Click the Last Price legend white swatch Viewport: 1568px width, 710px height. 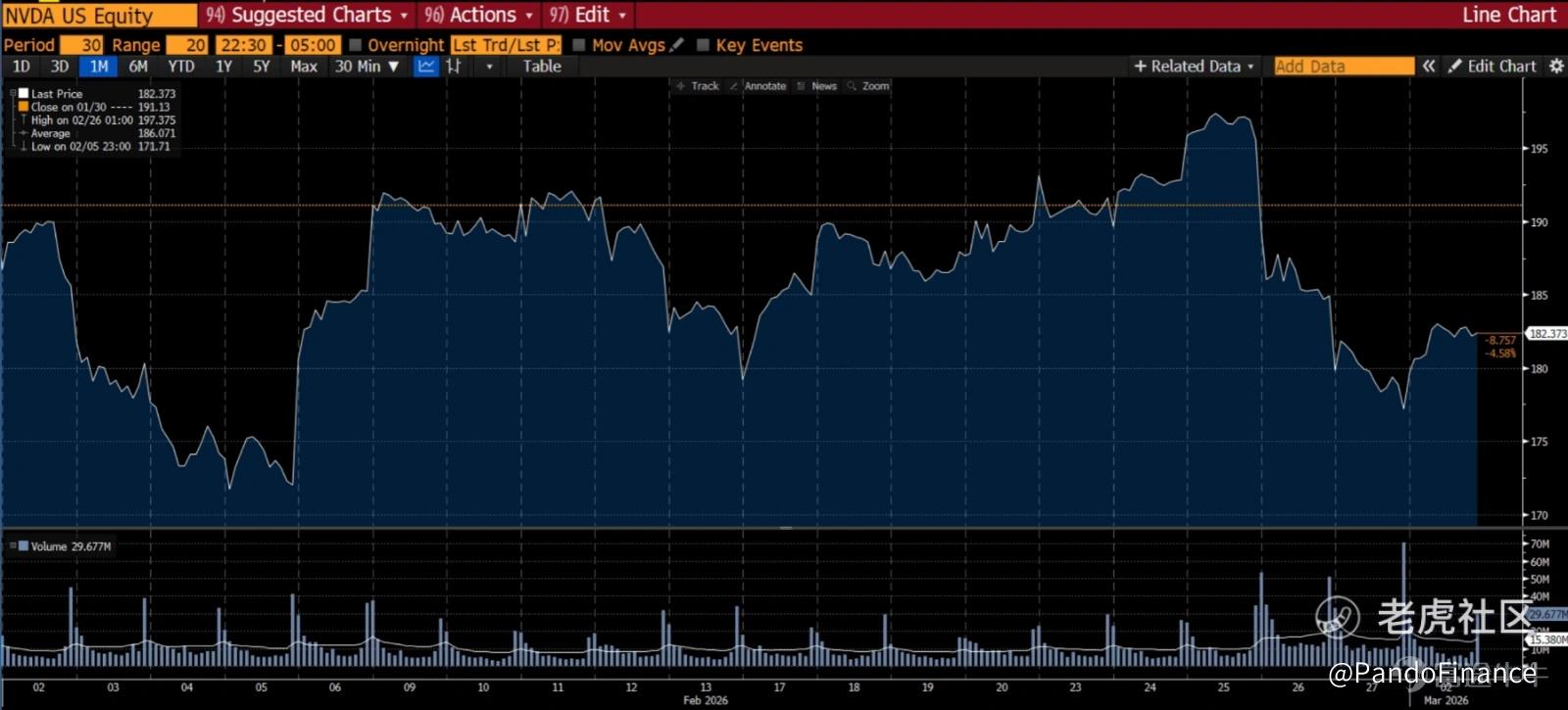click(x=24, y=94)
